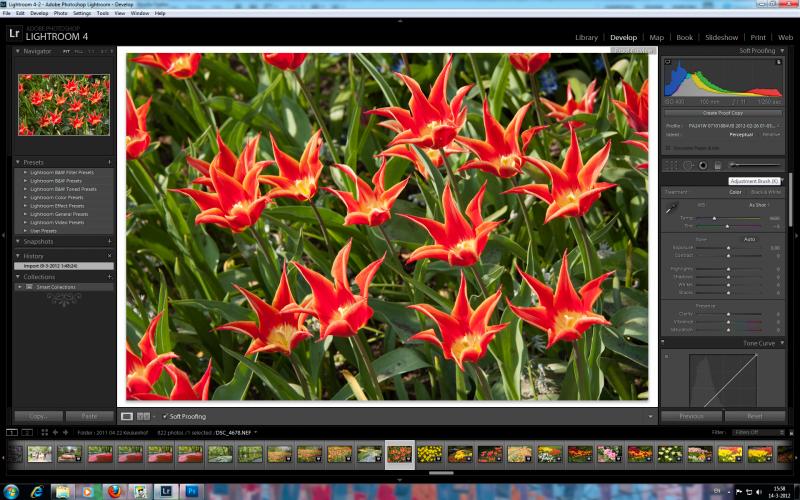The width and height of the screenshot is (800, 500).
Task: Collapse the Presets panel
Action: tap(17, 162)
